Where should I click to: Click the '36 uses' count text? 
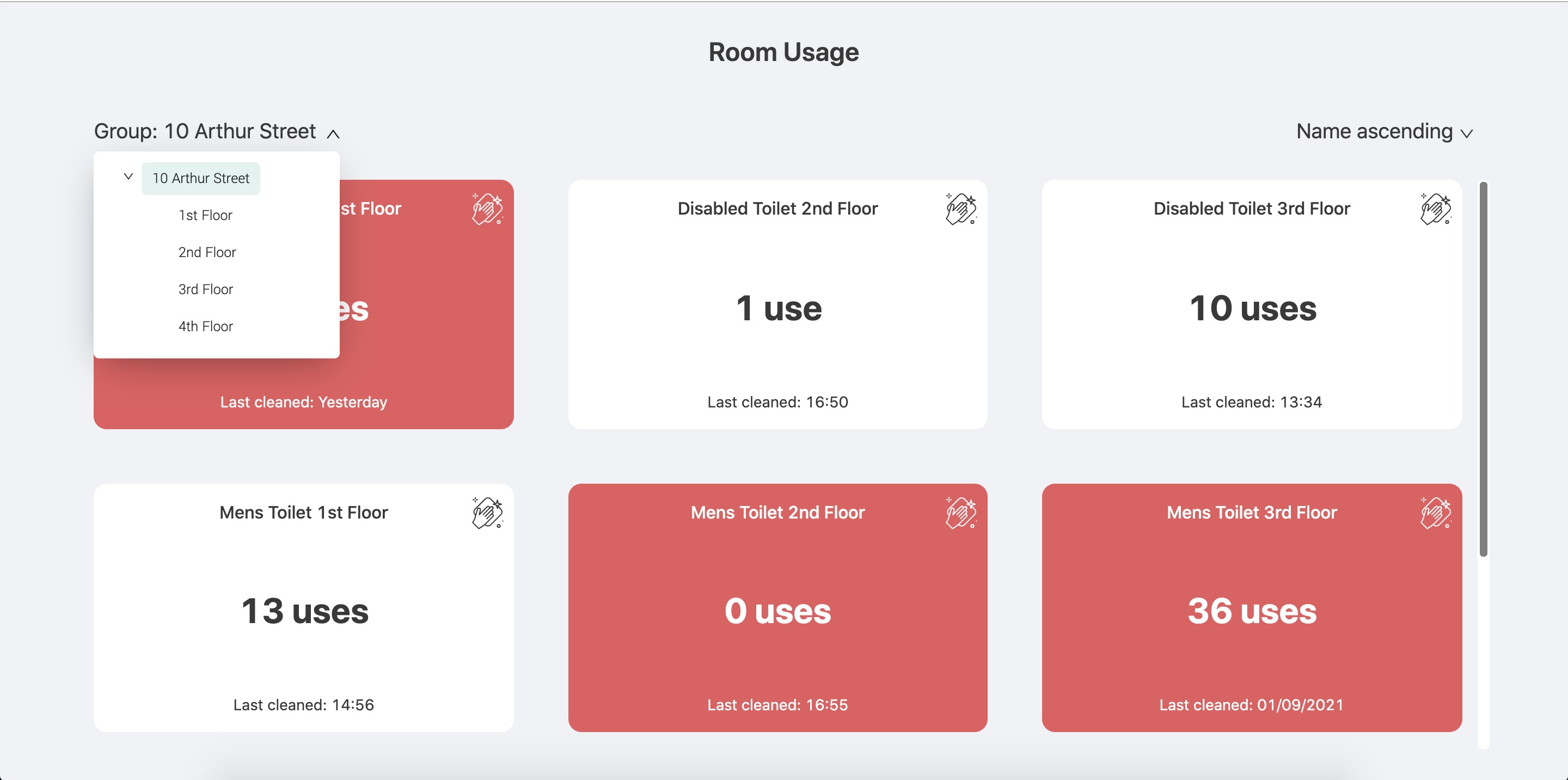click(1252, 611)
